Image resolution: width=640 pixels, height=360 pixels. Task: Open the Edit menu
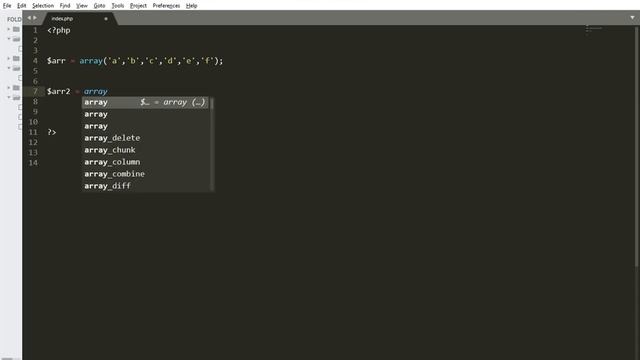22,6
